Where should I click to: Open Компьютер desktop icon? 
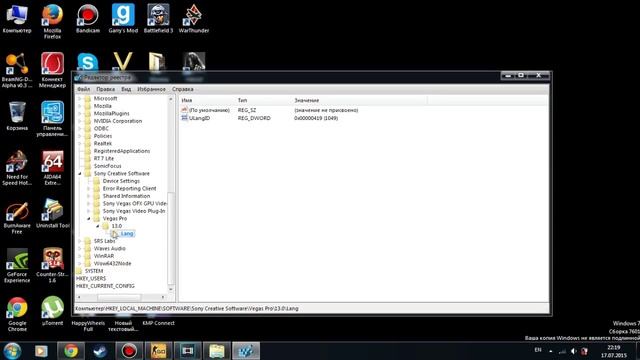(x=17, y=18)
